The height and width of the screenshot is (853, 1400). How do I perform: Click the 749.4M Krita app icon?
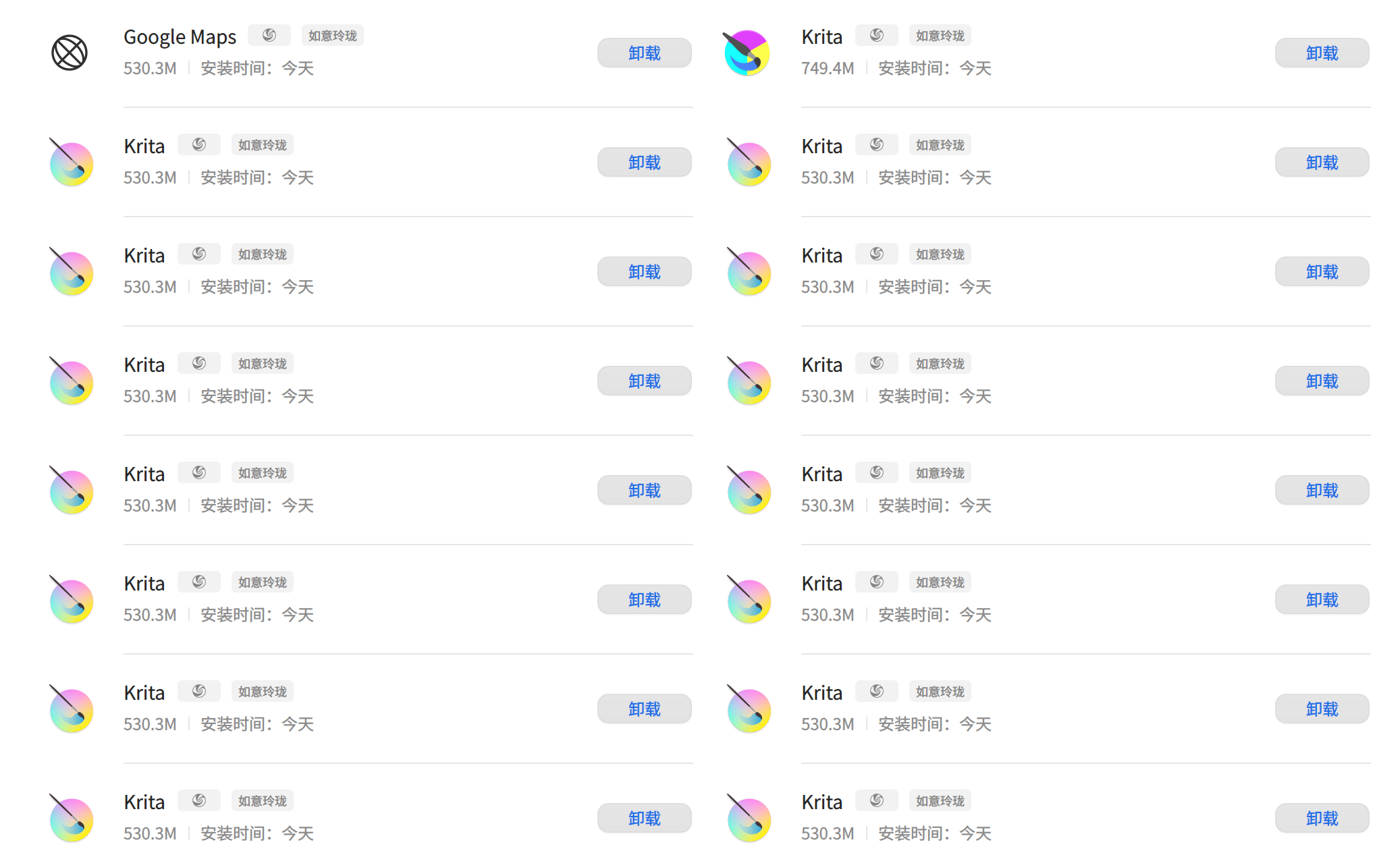pyautogui.click(x=747, y=53)
